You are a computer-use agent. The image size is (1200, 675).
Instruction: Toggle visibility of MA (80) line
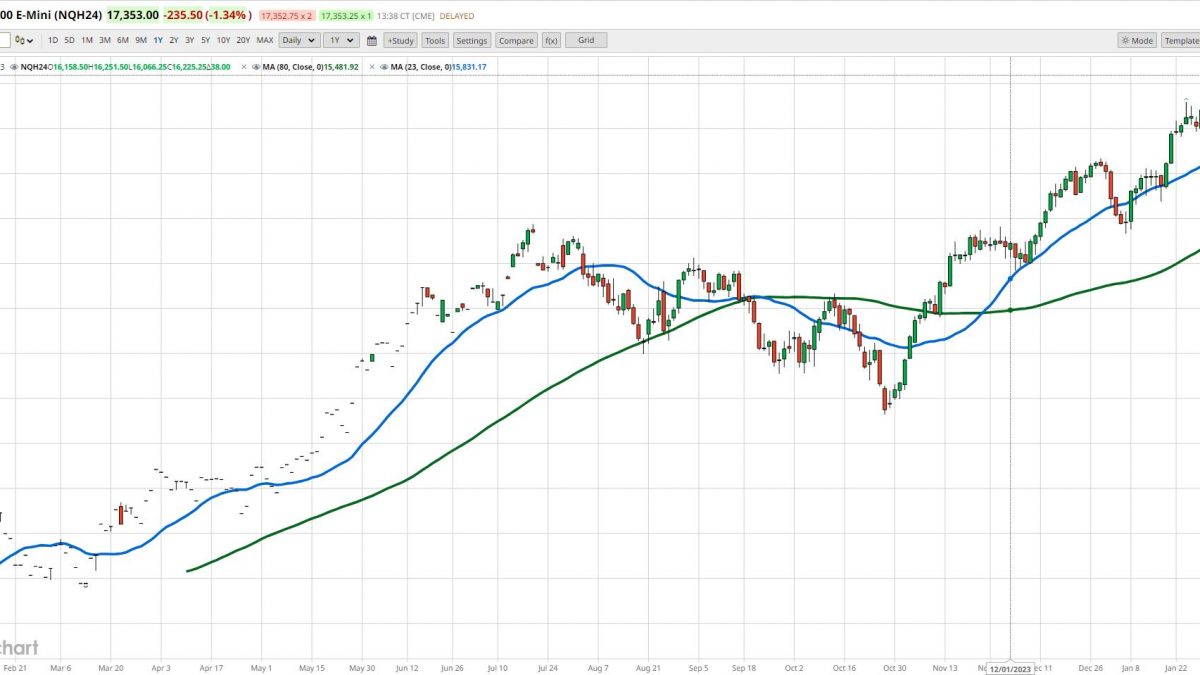[256, 67]
